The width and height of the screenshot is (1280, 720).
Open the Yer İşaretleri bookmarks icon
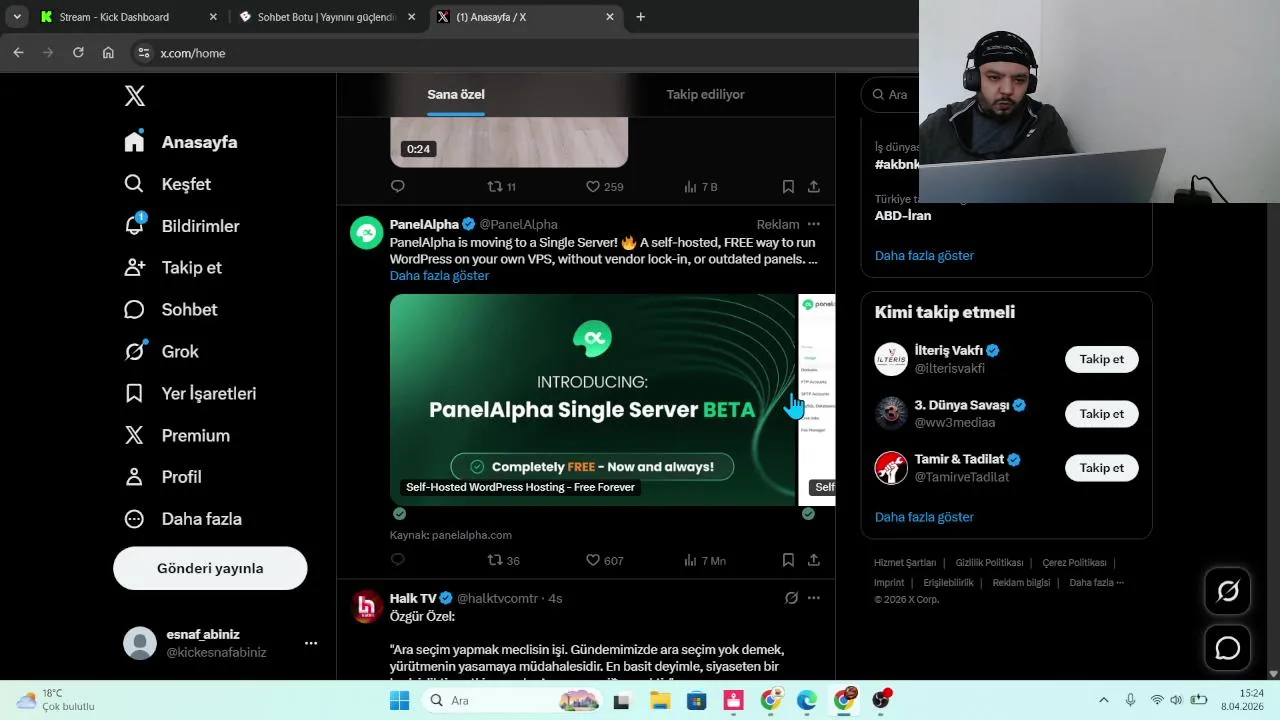[x=134, y=393]
